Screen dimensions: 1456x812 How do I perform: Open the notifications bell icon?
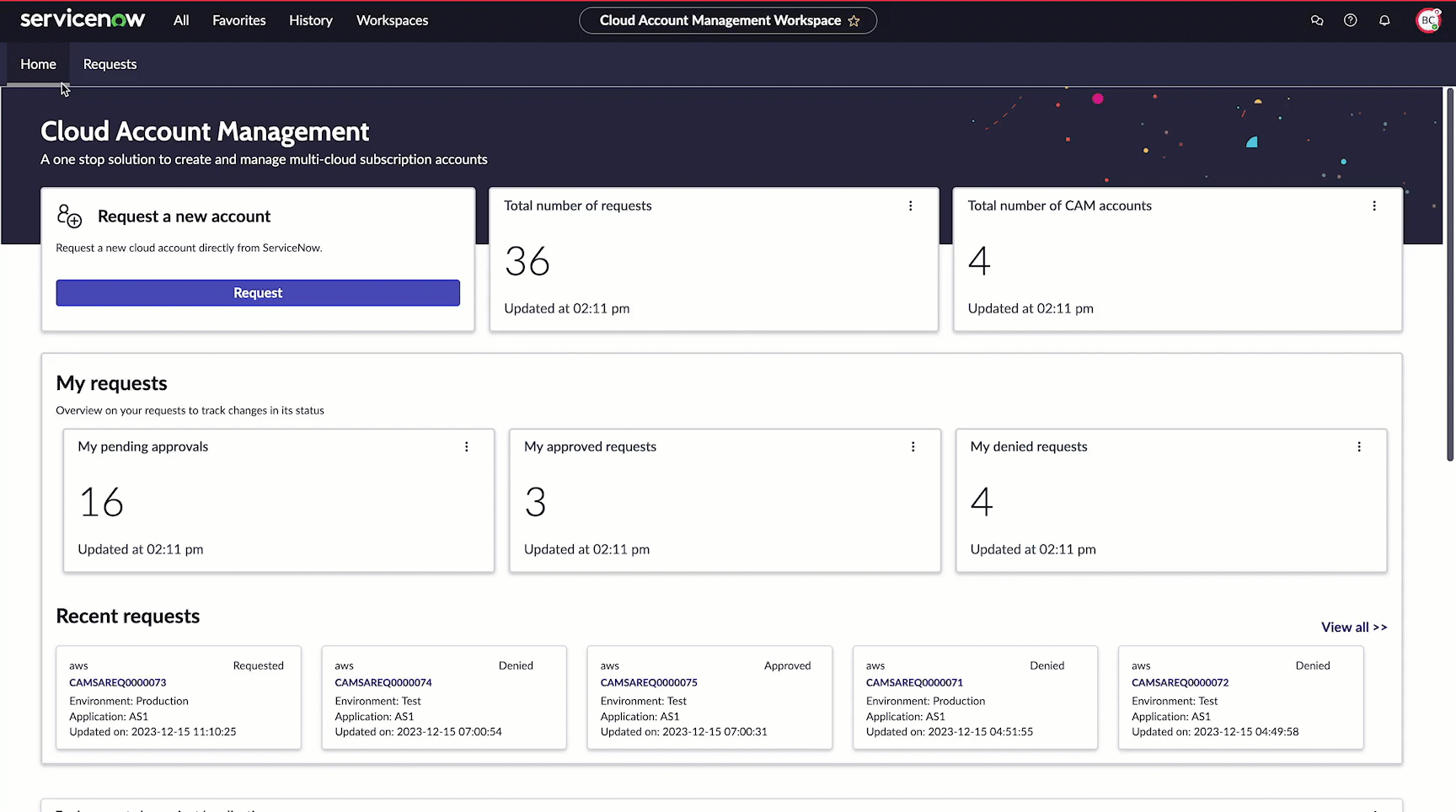(x=1384, y=20)
